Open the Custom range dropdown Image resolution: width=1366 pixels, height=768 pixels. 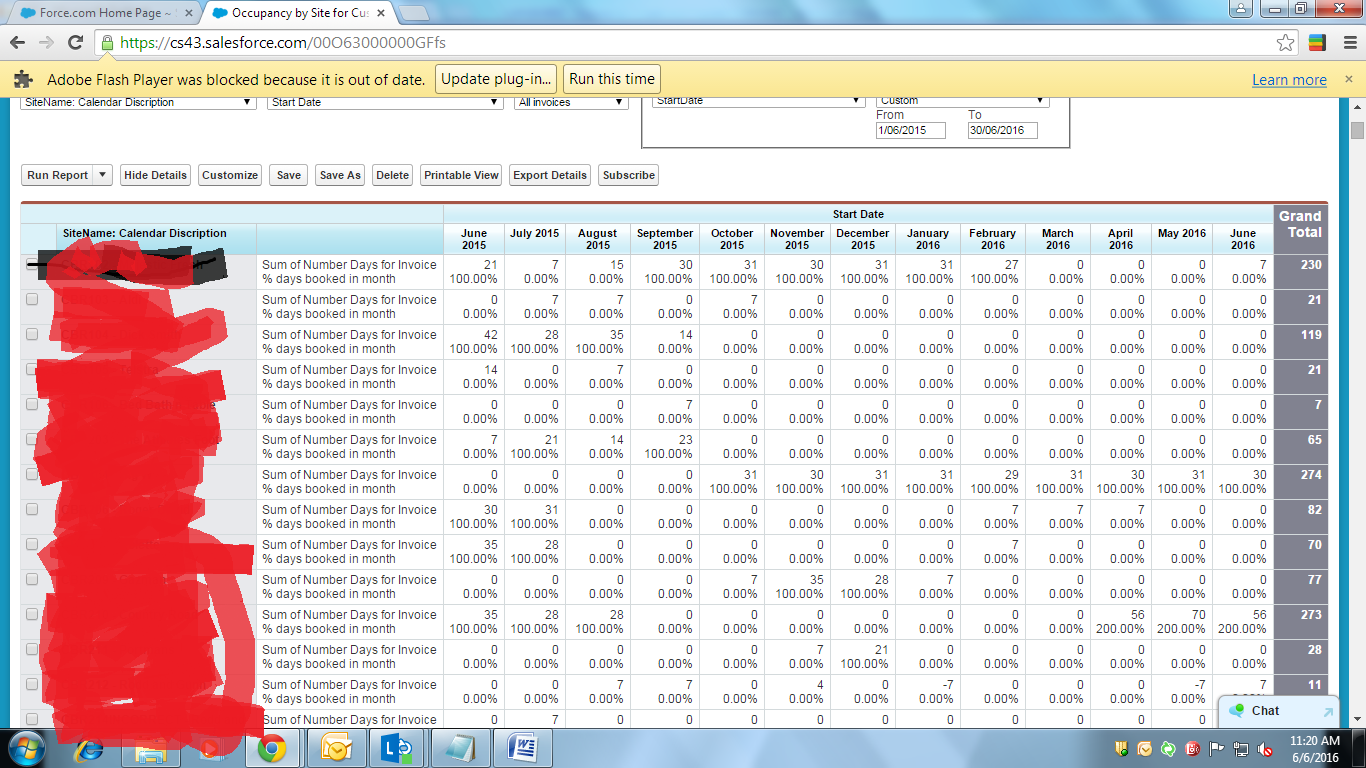point(962,100)
